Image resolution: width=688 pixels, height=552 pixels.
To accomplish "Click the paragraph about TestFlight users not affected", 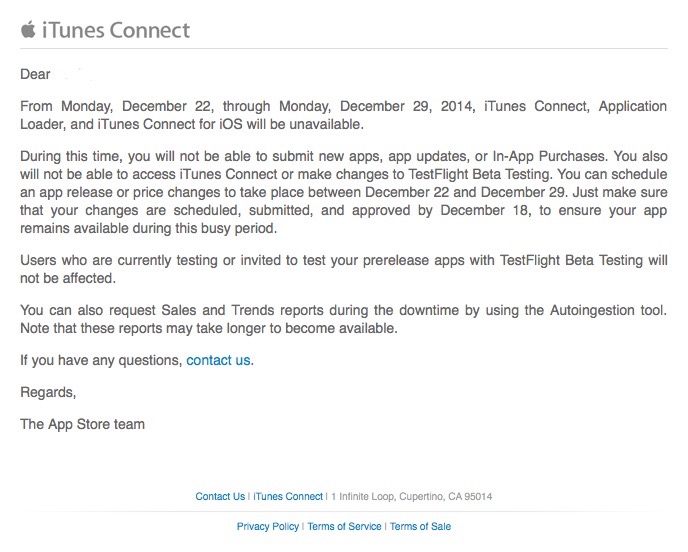I will [344, 269].
